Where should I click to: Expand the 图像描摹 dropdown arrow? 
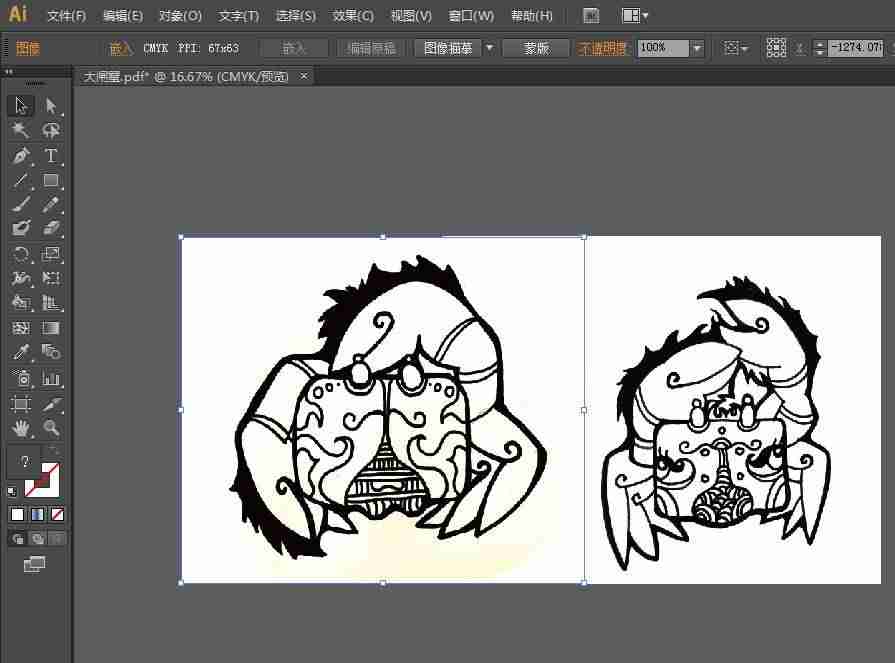point(489,48)
